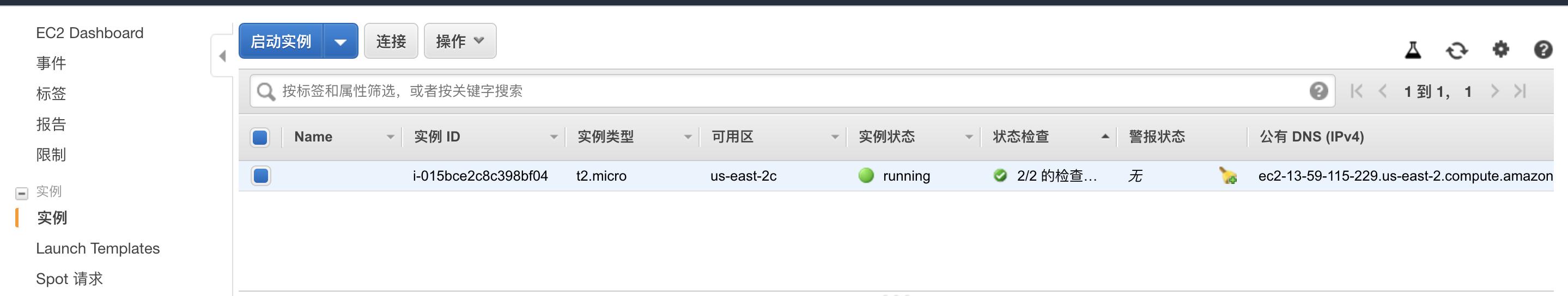The width and height of the screenshot is (1568, 296).
Task: Open the Name column dropdown arrow
Action: [390, 137]
